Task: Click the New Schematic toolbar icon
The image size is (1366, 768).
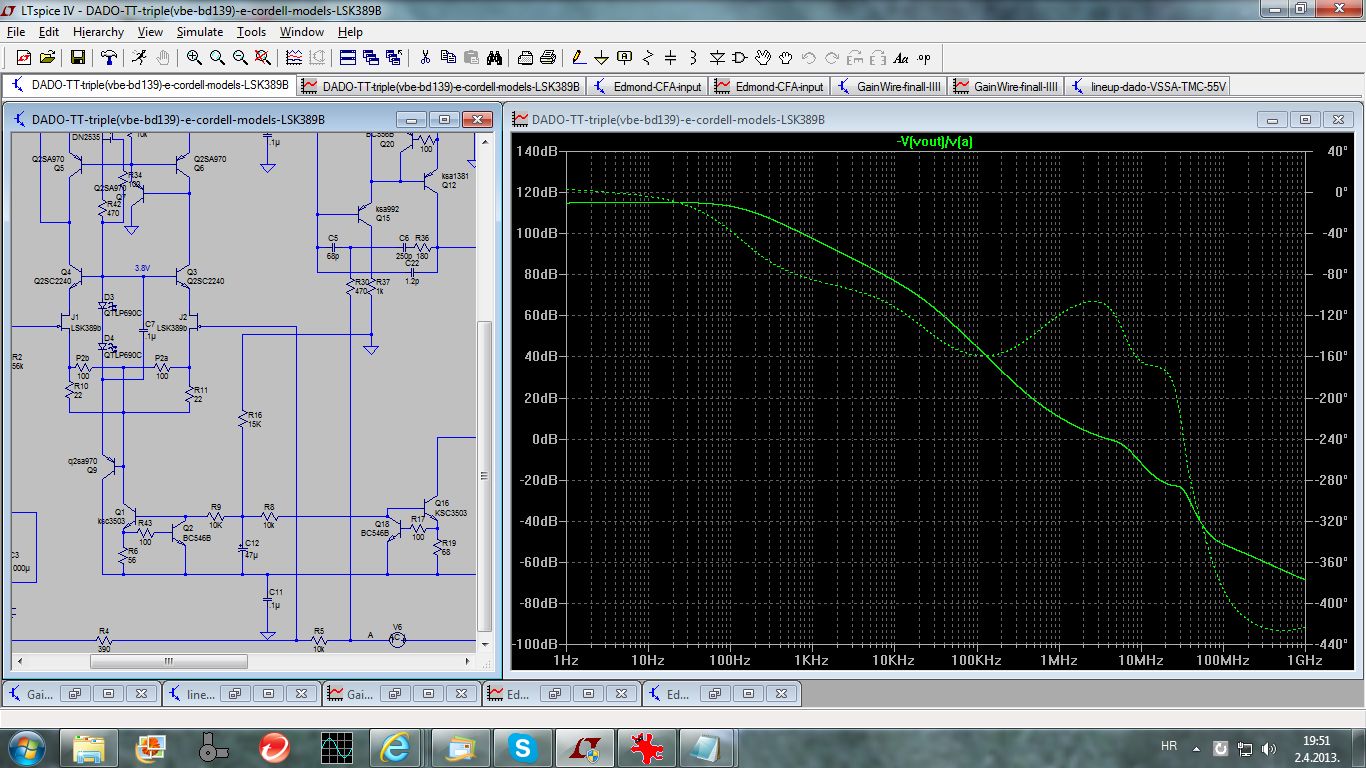Action: pyautogui.click(x=23, y=58)
